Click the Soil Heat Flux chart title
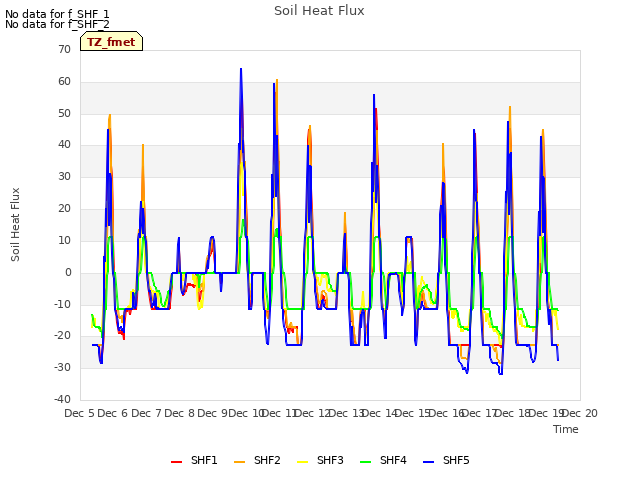Viewport: 640px width, 480px height. [x=319, y=11]
